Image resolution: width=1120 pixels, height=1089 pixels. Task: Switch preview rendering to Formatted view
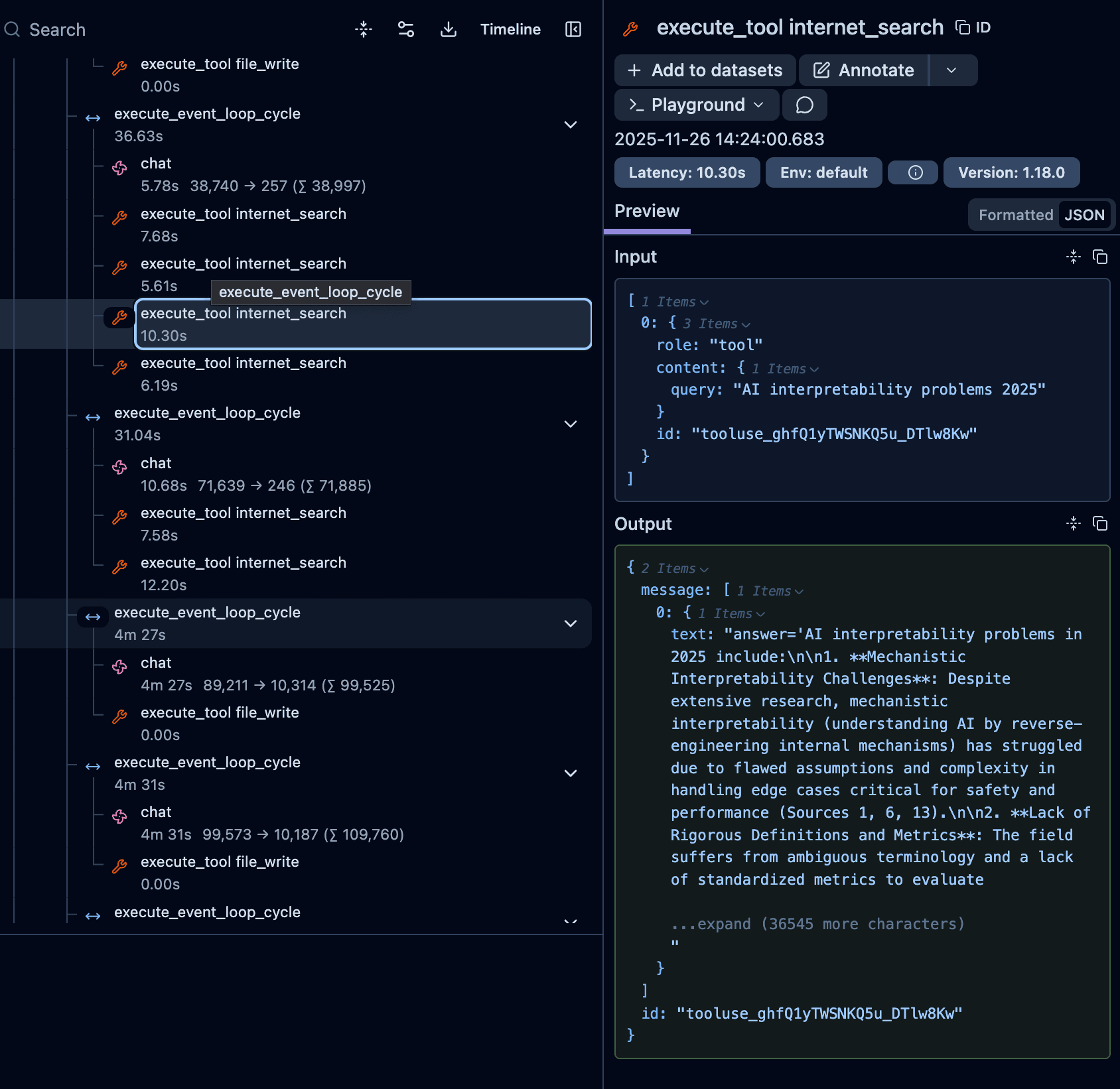pyautogui.click(x=1015, y=215)
